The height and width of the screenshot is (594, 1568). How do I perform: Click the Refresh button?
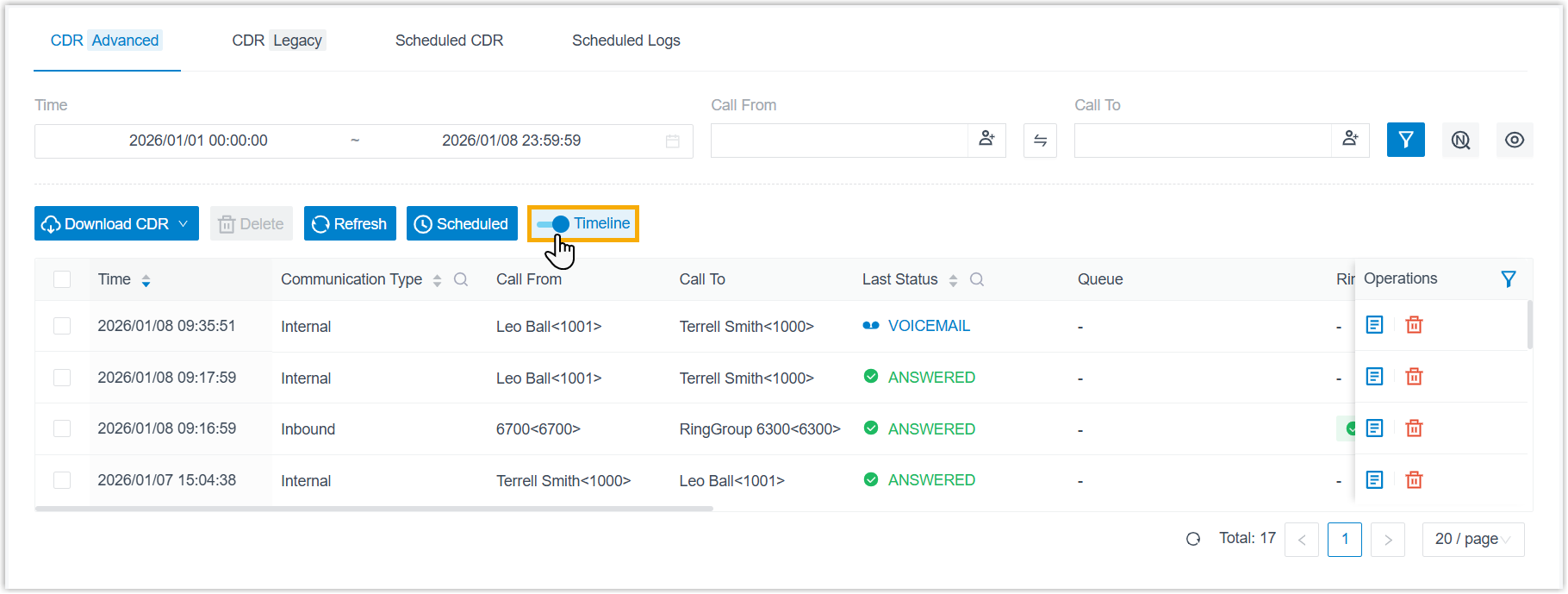tap(350, 224)
